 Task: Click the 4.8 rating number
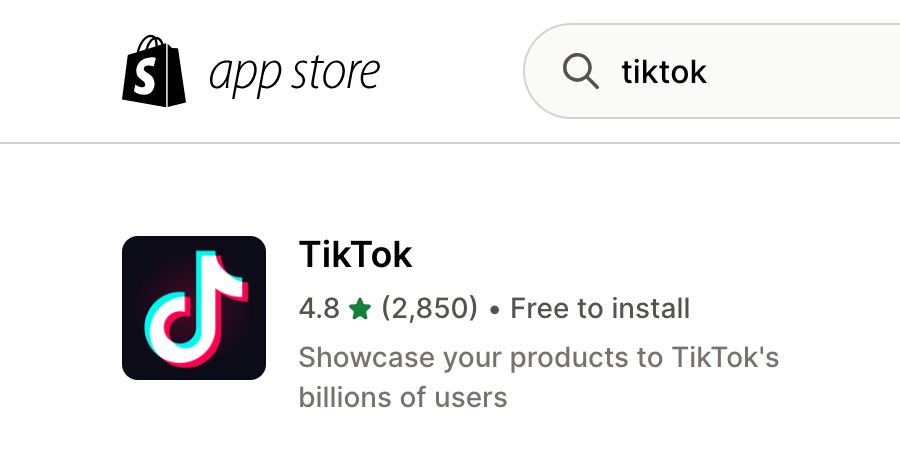pos(319,309)
